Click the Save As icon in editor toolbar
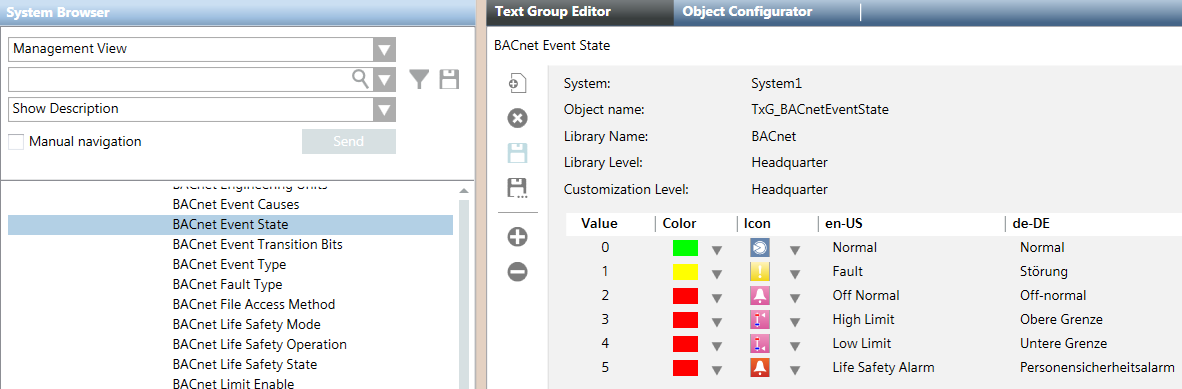1182x389 pixels. [x=517, y=188]
